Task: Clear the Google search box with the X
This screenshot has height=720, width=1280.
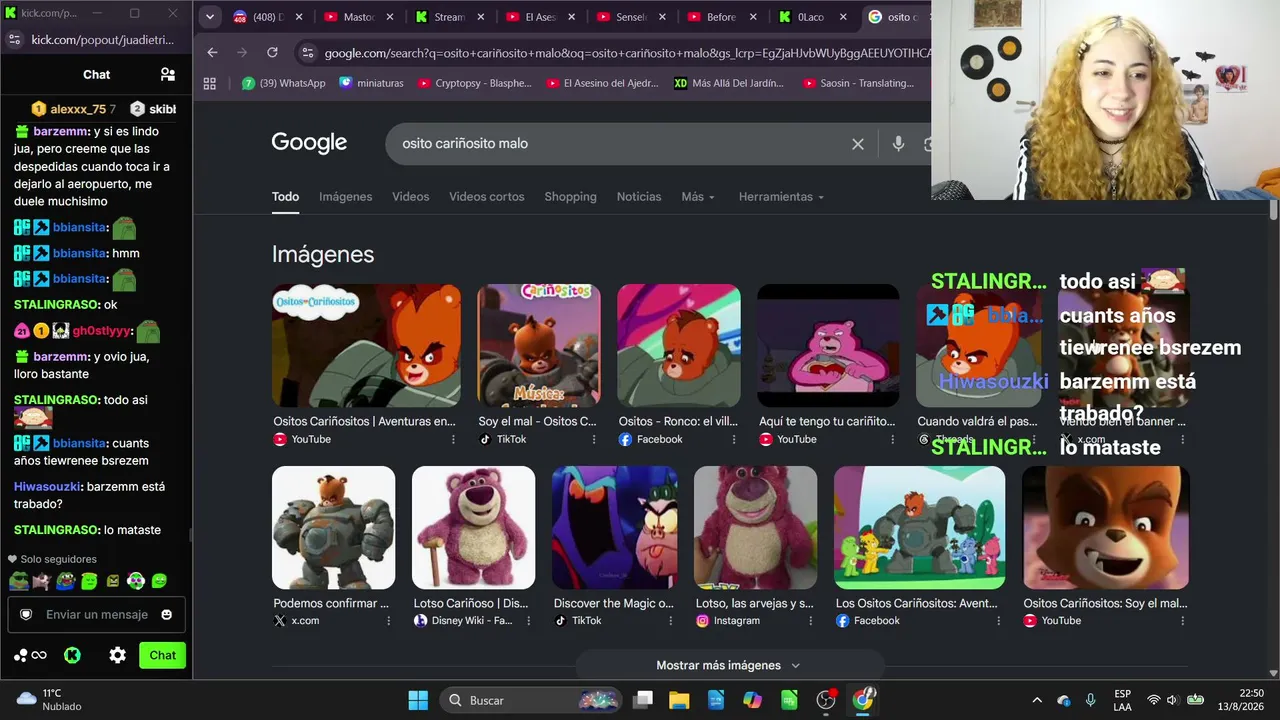Action: click(858, 144)
